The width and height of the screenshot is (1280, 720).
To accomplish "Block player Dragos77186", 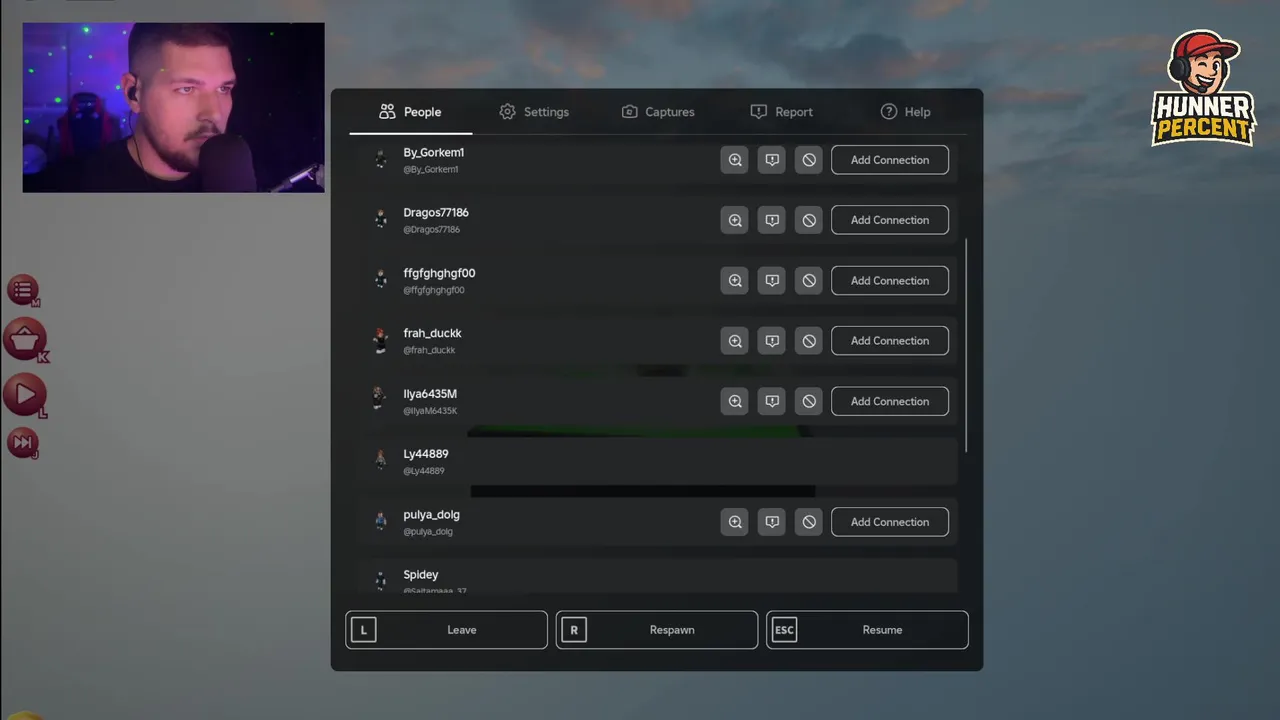I will click(809, 220).
